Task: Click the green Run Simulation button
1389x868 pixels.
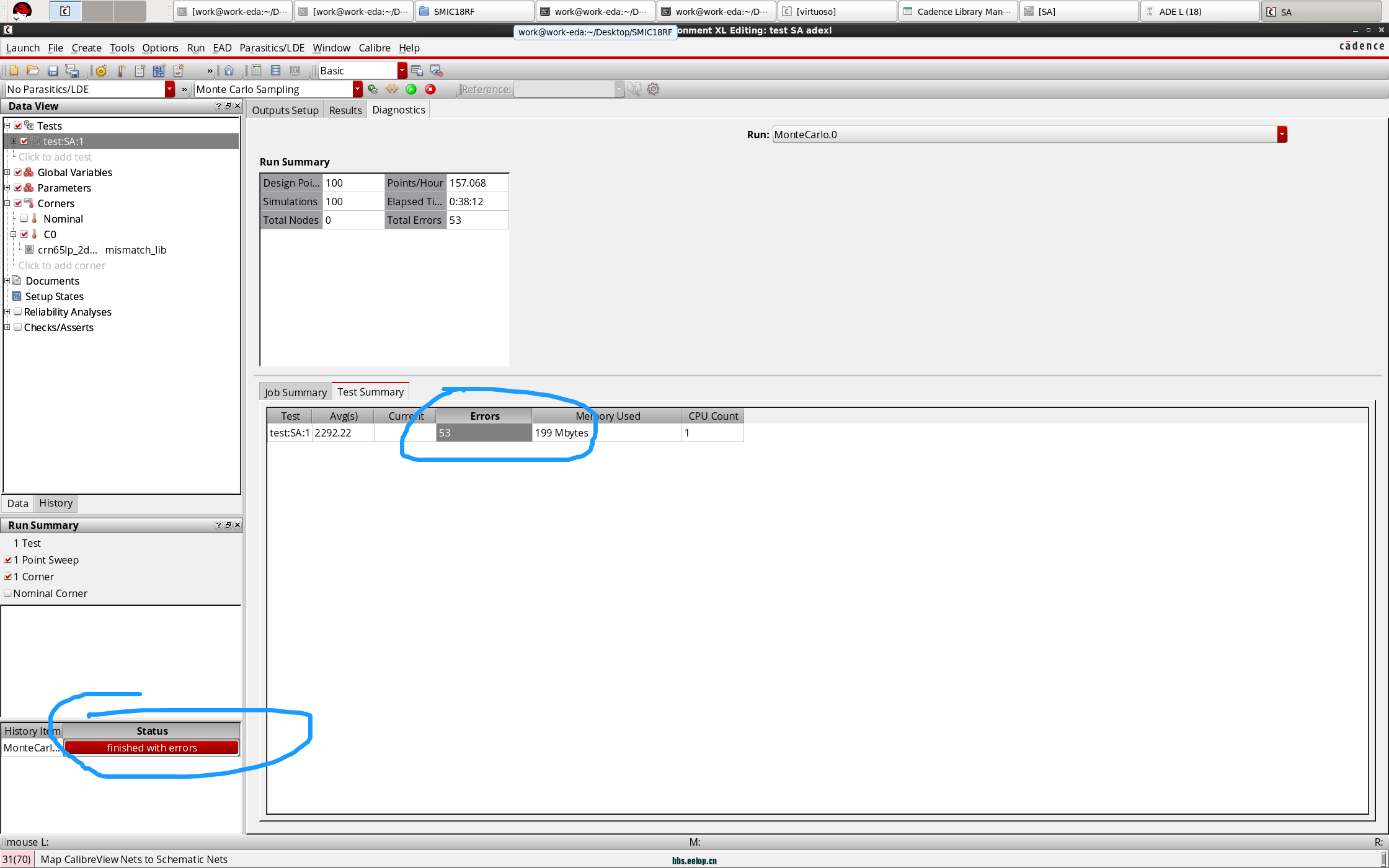Action: [x=411, y=89]
